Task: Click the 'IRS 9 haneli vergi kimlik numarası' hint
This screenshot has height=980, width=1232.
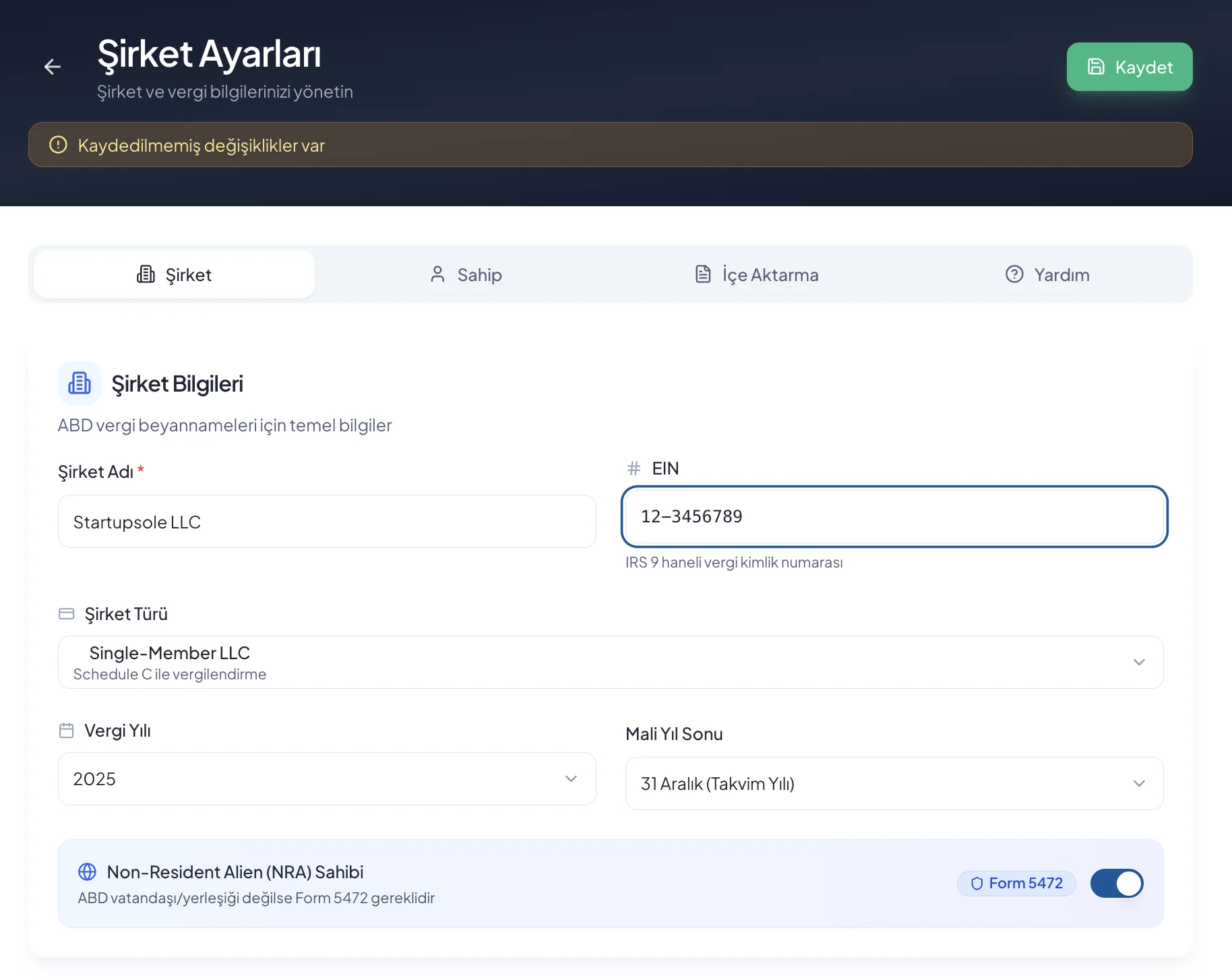Action: pyautogui.click(x=734, y=562)
